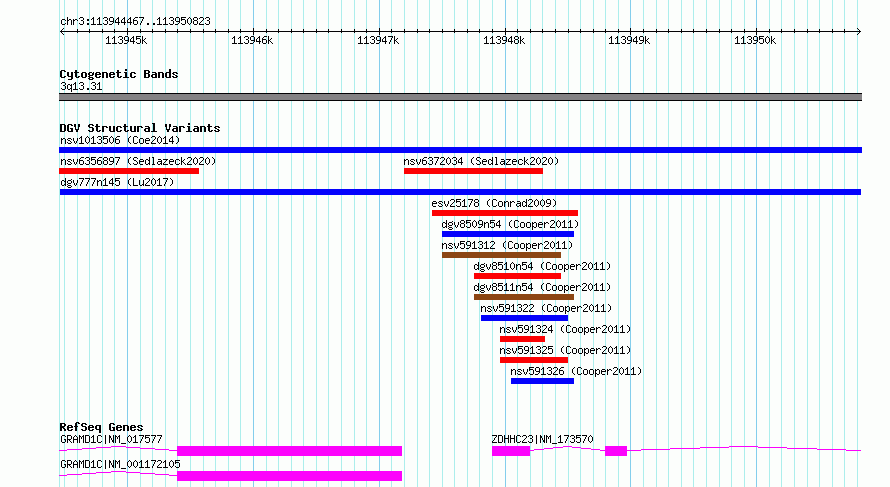Viewport: 890px width, 487px height.
Task: Open the dgv8510n54 (Cooper2011) label
Action: pos(542,266)
